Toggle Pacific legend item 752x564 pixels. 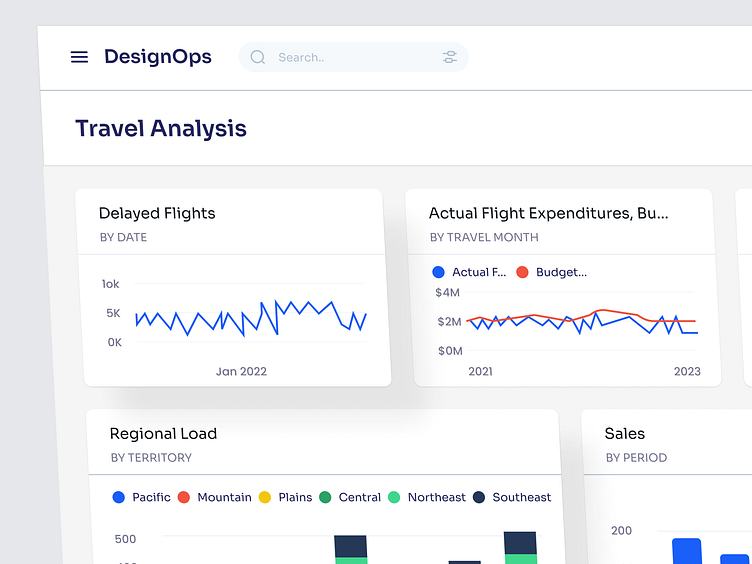[141, 497]
